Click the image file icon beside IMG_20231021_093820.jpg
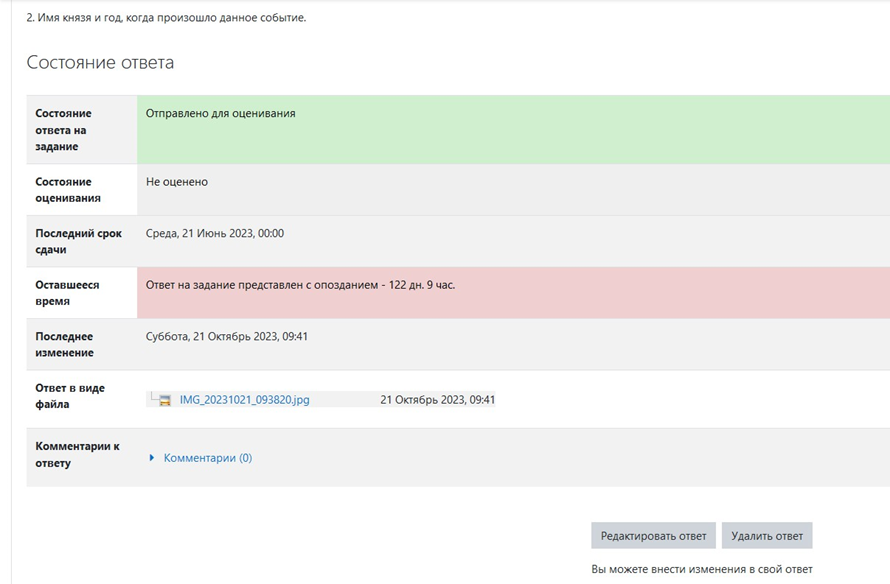890x584 pixels. coord(165,401)
